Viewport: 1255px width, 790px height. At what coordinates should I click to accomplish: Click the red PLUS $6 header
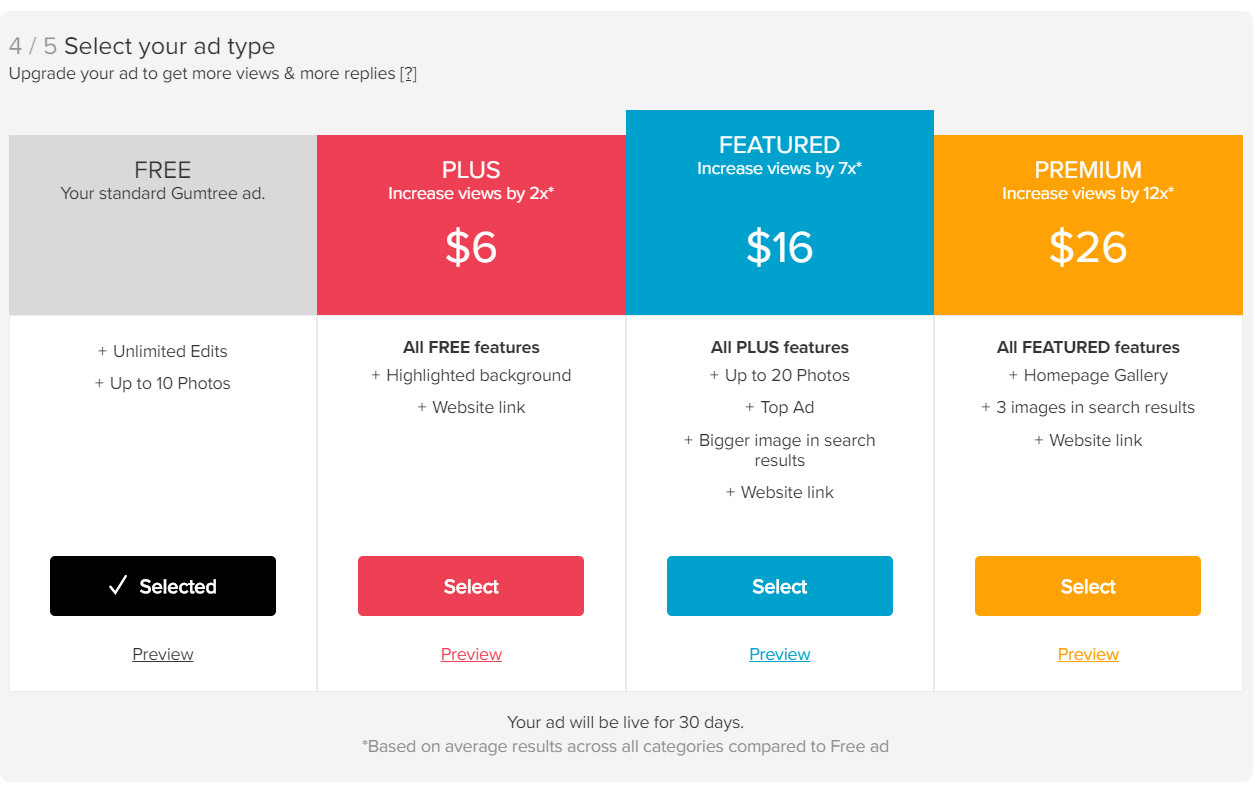click(471, 225)
